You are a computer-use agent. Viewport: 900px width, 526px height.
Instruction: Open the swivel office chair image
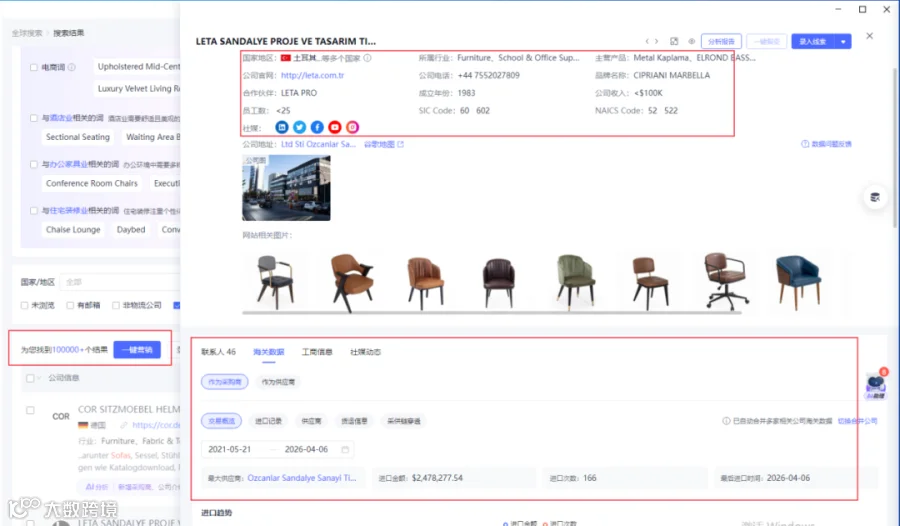coord(726,281)
